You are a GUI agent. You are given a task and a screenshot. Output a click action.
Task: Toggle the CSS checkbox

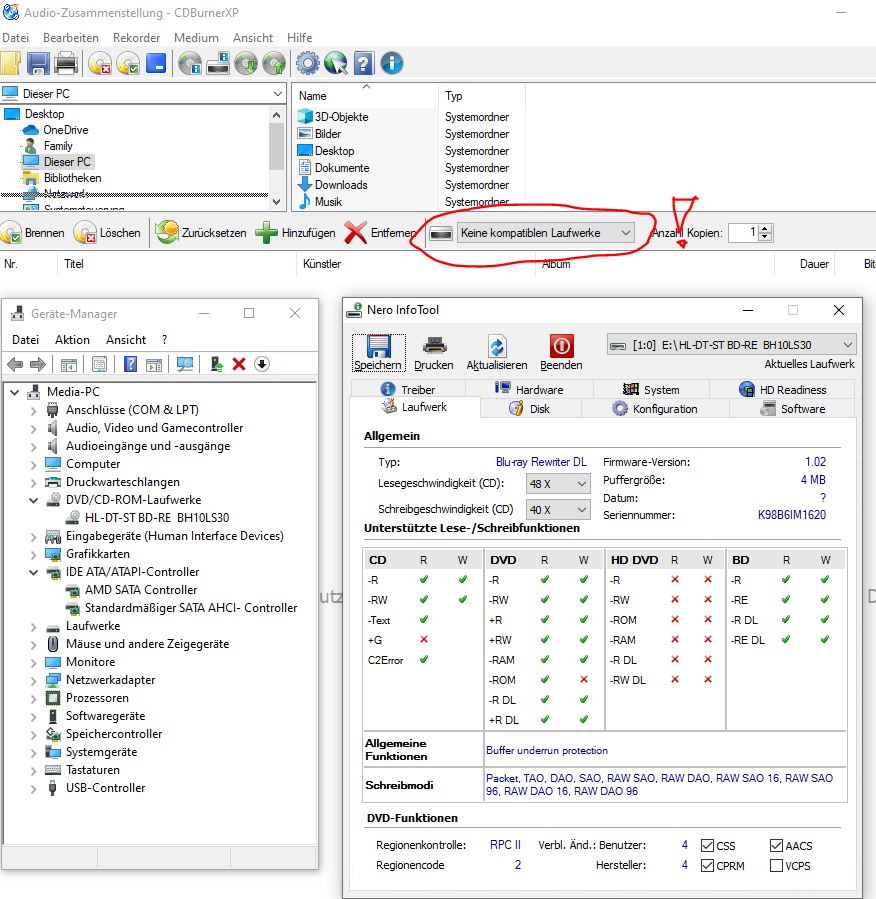pos(707,846)
